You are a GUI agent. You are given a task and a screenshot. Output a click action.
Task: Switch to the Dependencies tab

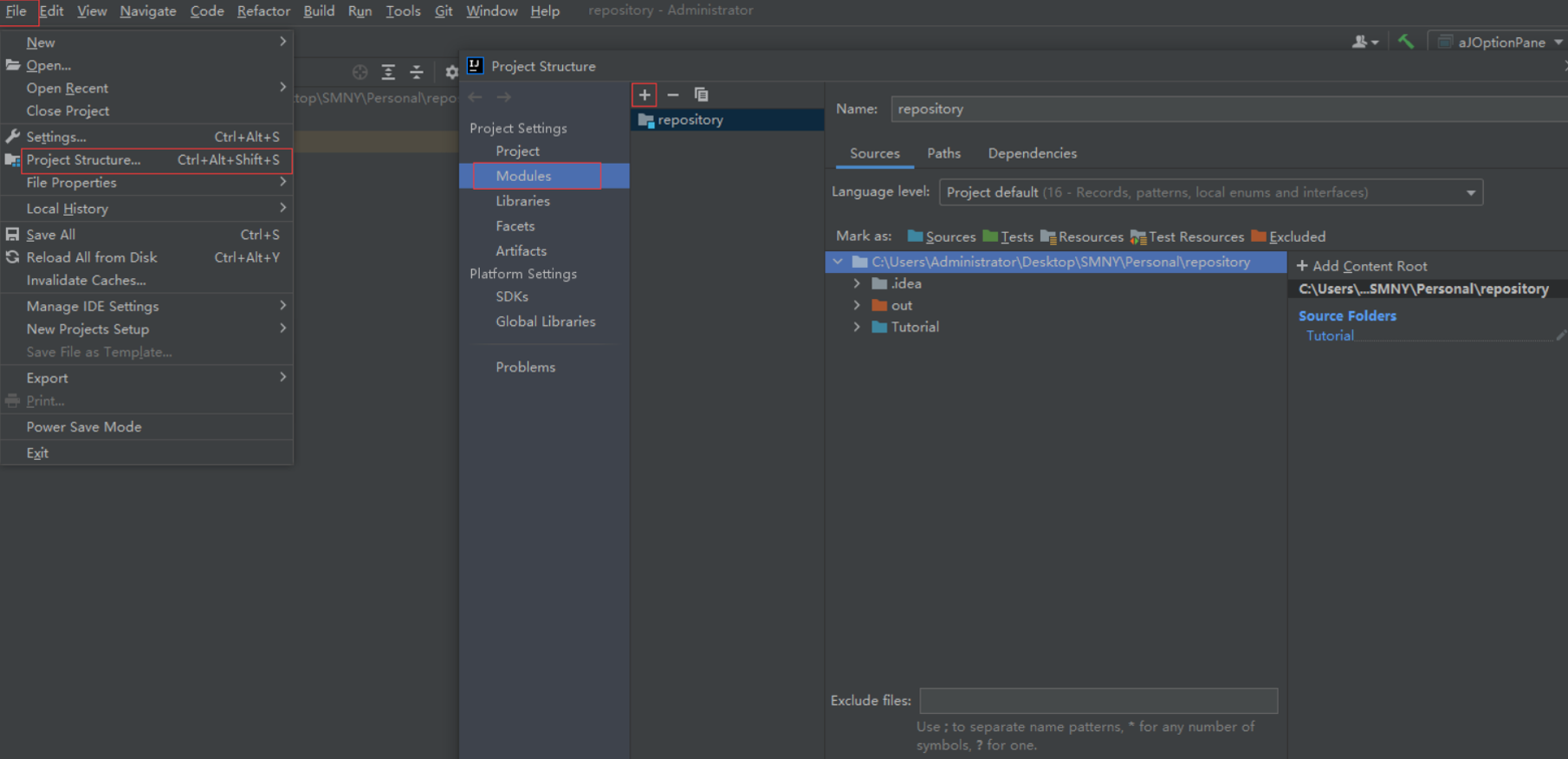tap(1033, 153)
